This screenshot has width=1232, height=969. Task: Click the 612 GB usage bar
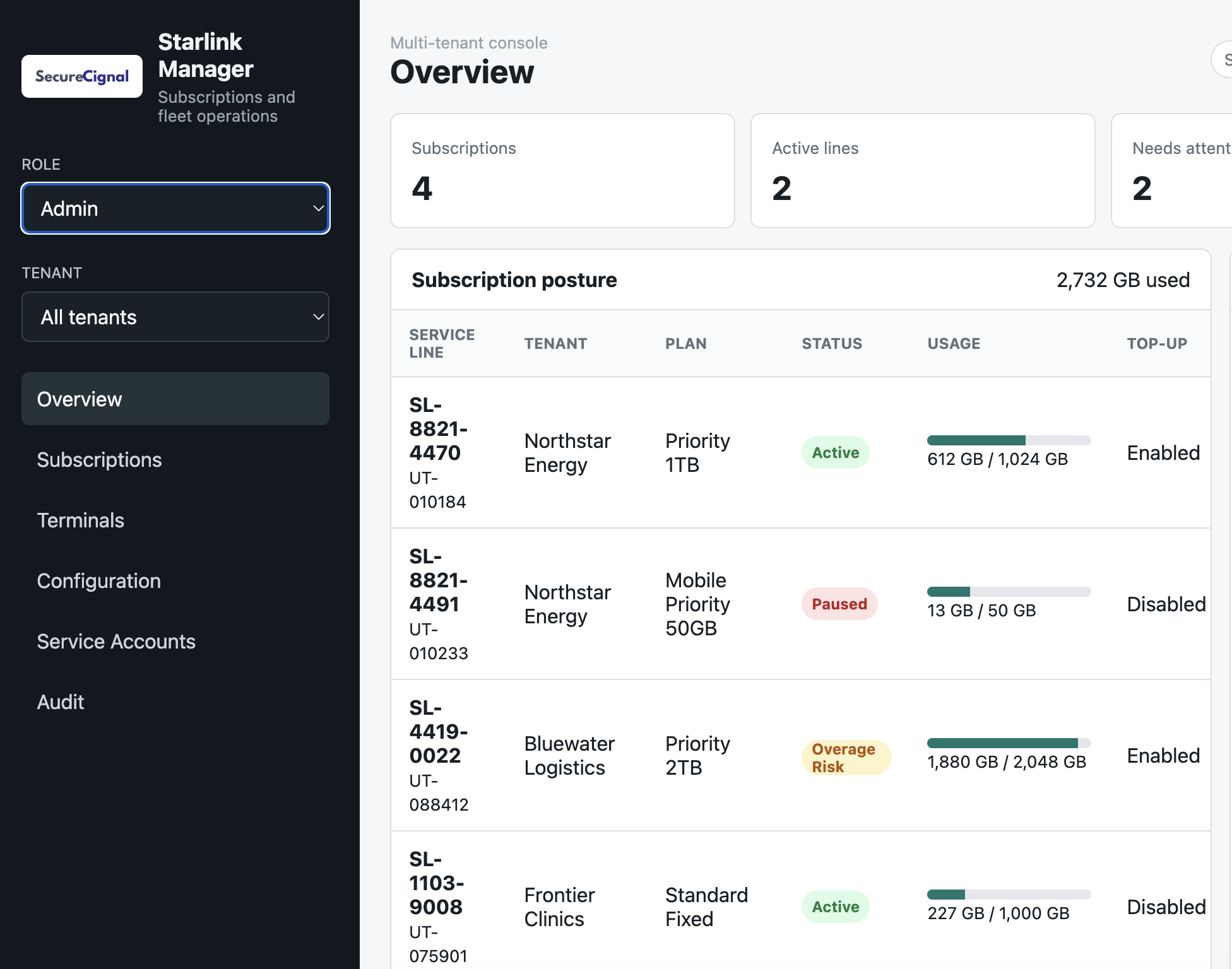[x=1009, y=440]
